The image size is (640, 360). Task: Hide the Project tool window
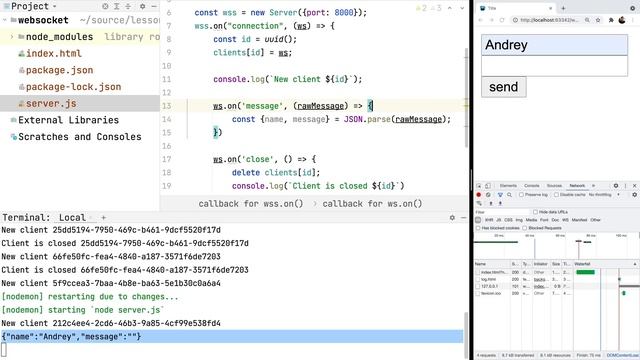[154, 6]
